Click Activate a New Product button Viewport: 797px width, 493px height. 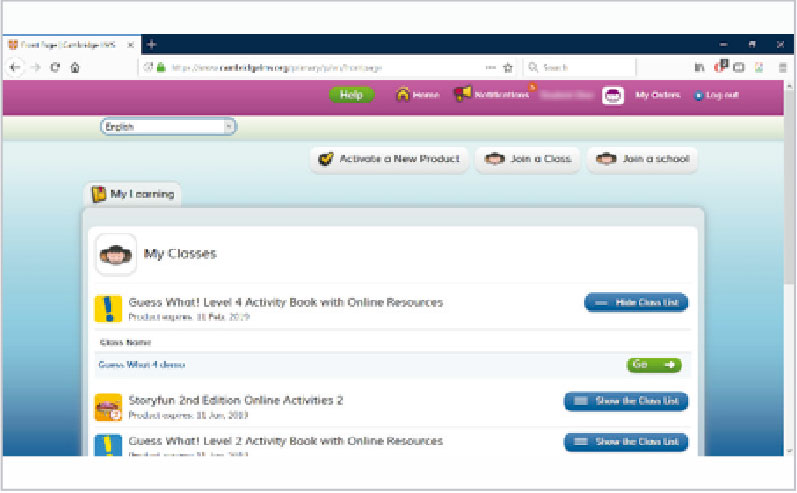(389, 159)
